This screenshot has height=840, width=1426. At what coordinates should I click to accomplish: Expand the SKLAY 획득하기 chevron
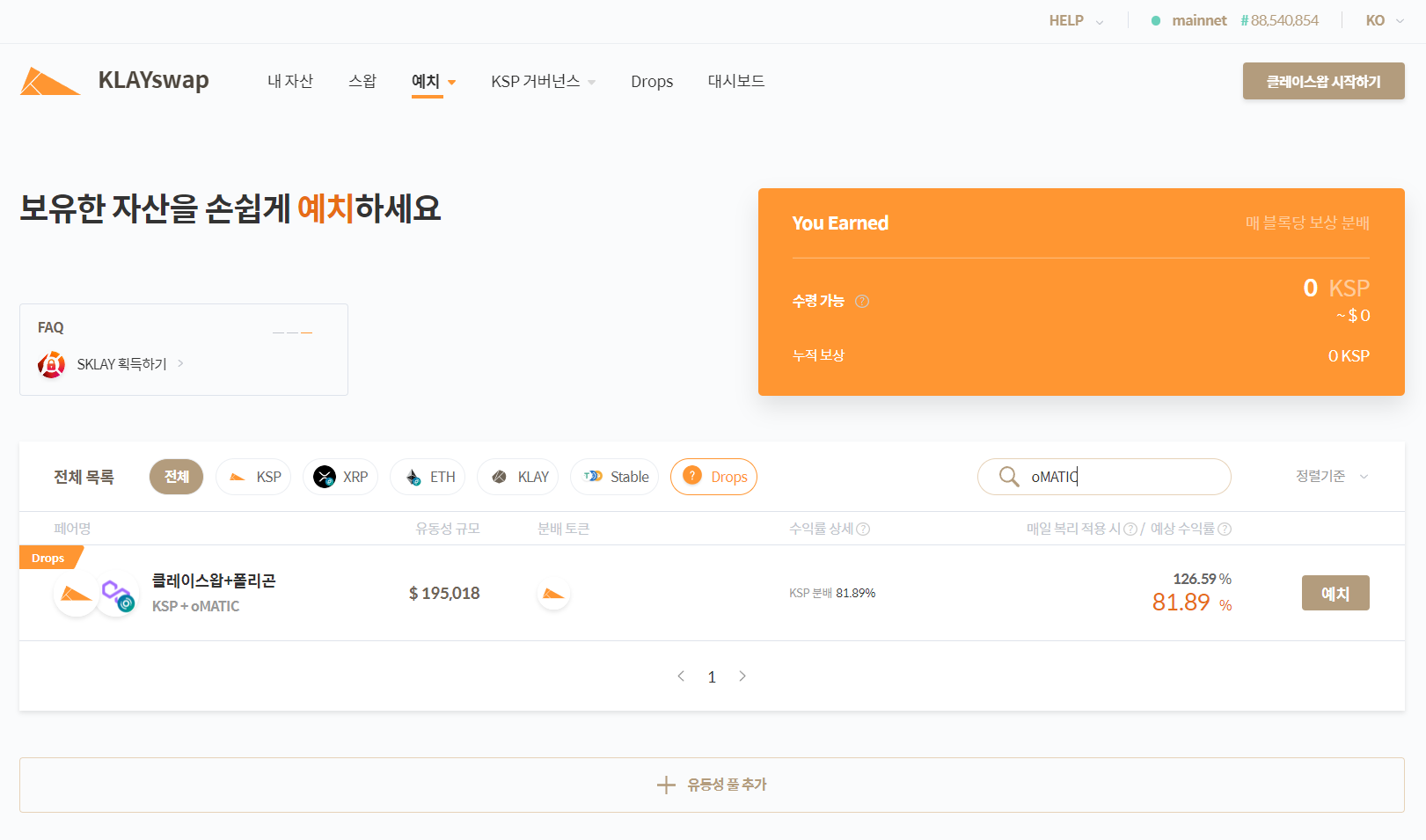[180, 363]
